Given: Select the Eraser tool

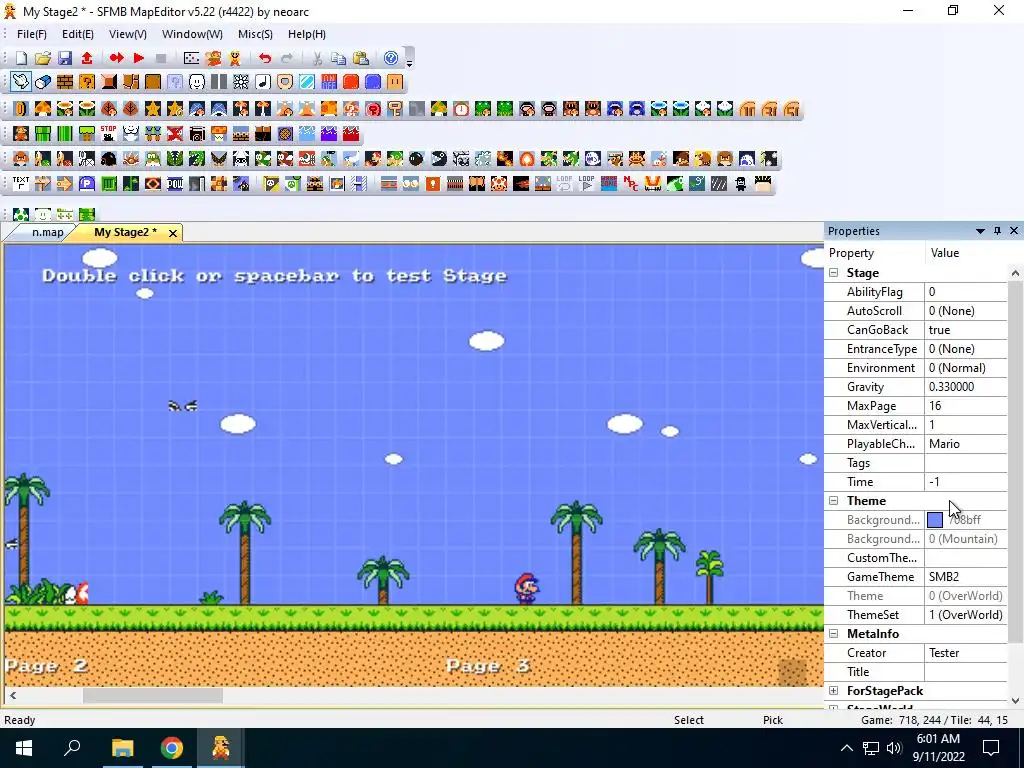Looking at the screenshot, I should 43,82.
